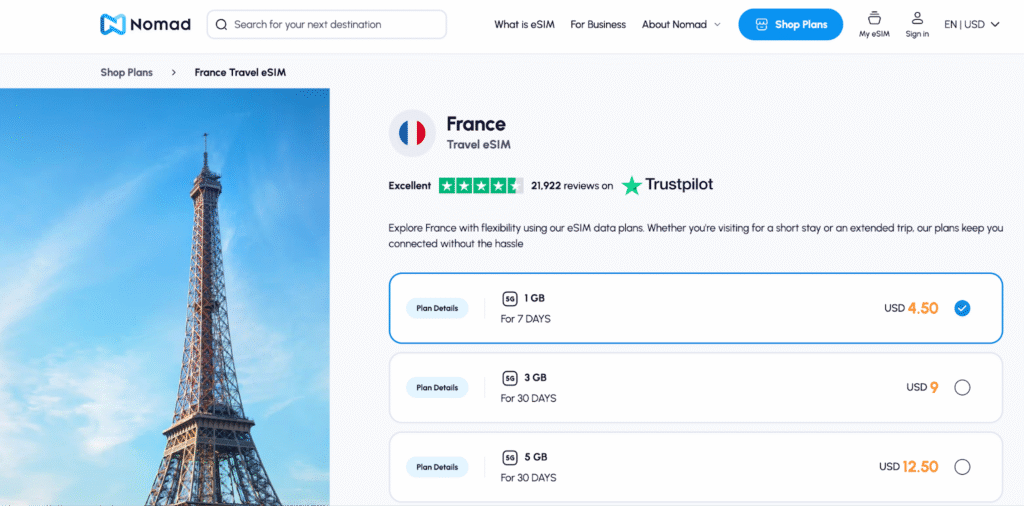Select the 1 GB plan radio button
The image size is (1024, 506).
click(x=962, y=308)
